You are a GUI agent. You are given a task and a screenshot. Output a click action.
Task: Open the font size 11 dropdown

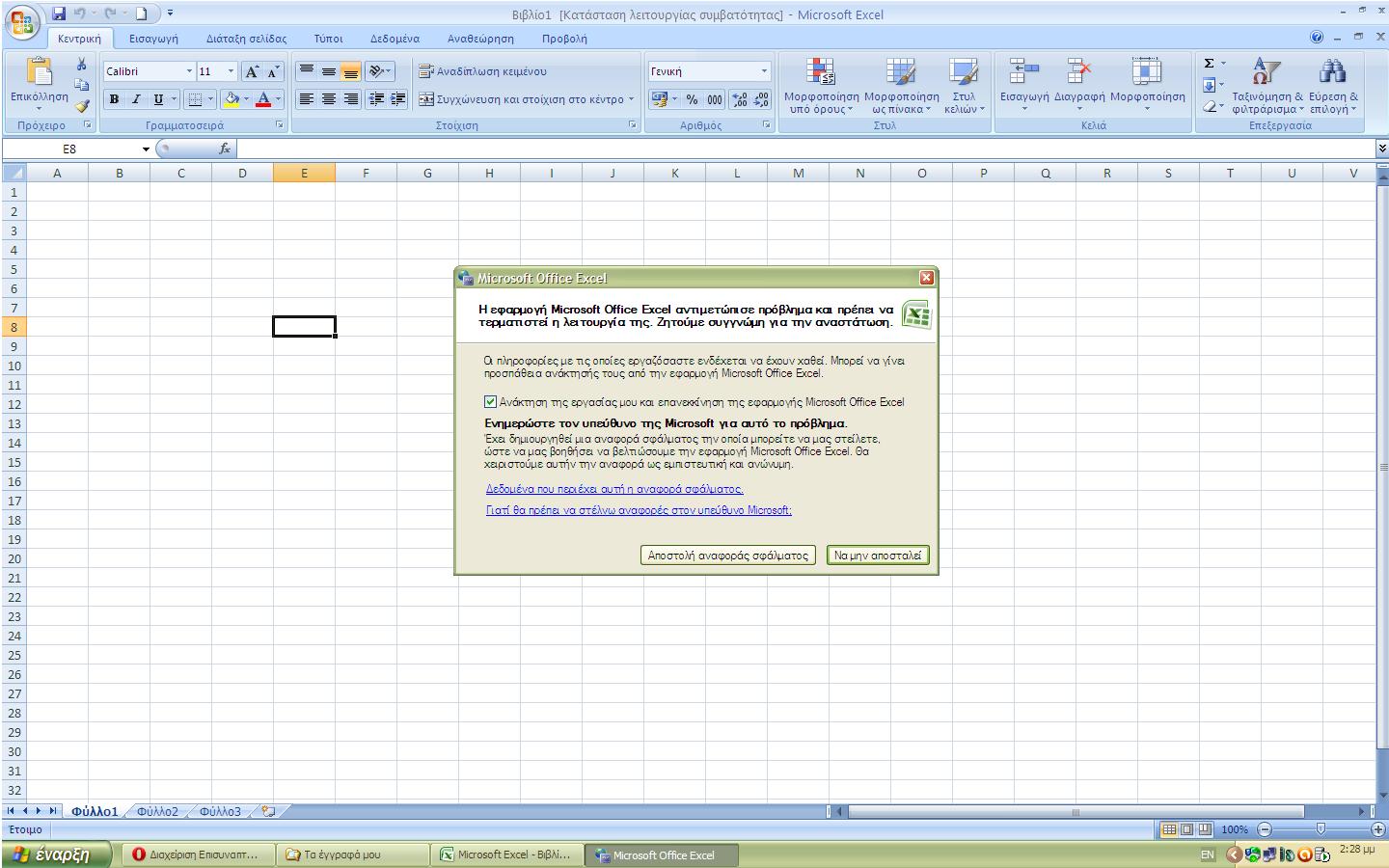click(x=231, y=71)
